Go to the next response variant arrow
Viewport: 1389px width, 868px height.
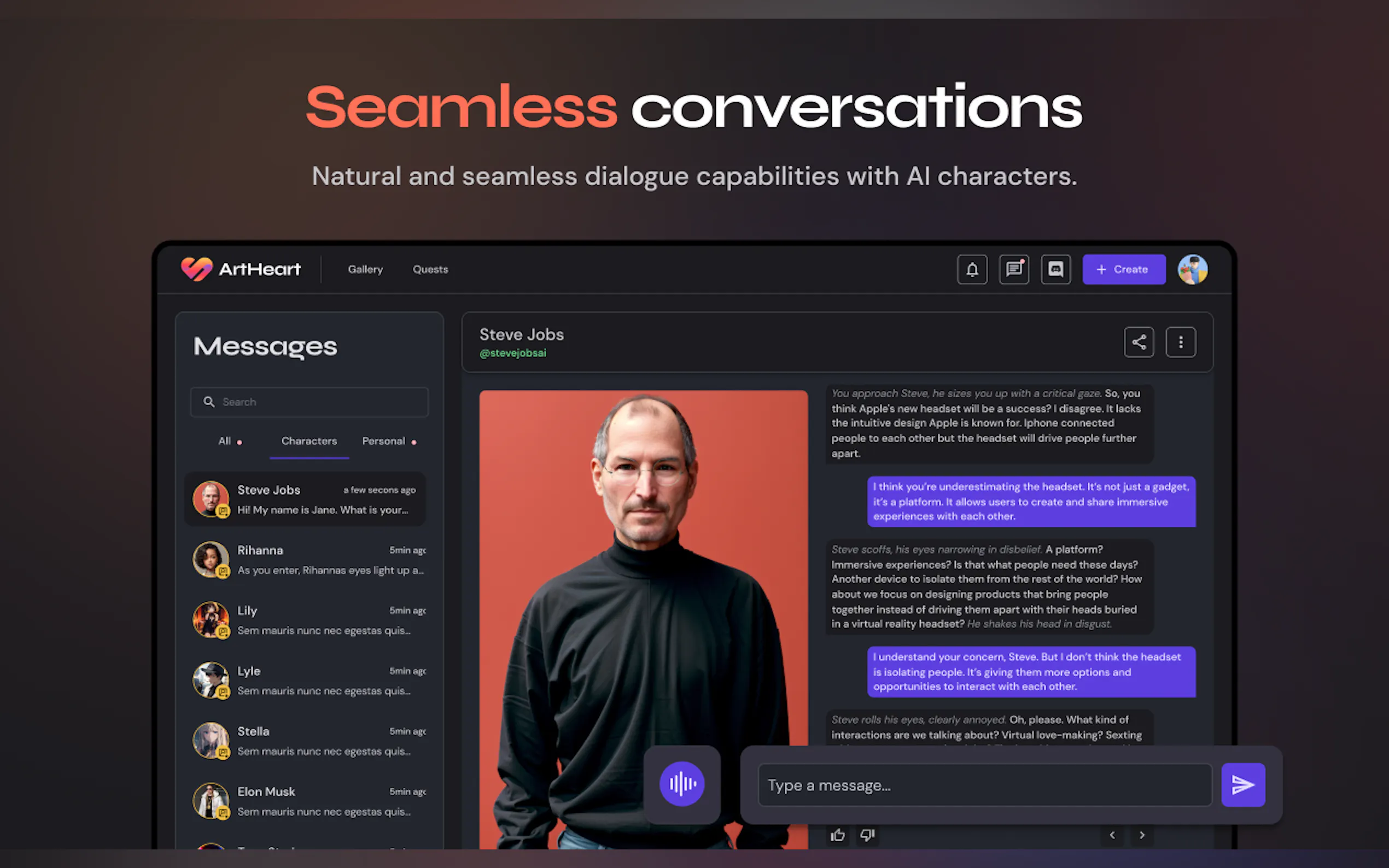[x=1141, y=835]
